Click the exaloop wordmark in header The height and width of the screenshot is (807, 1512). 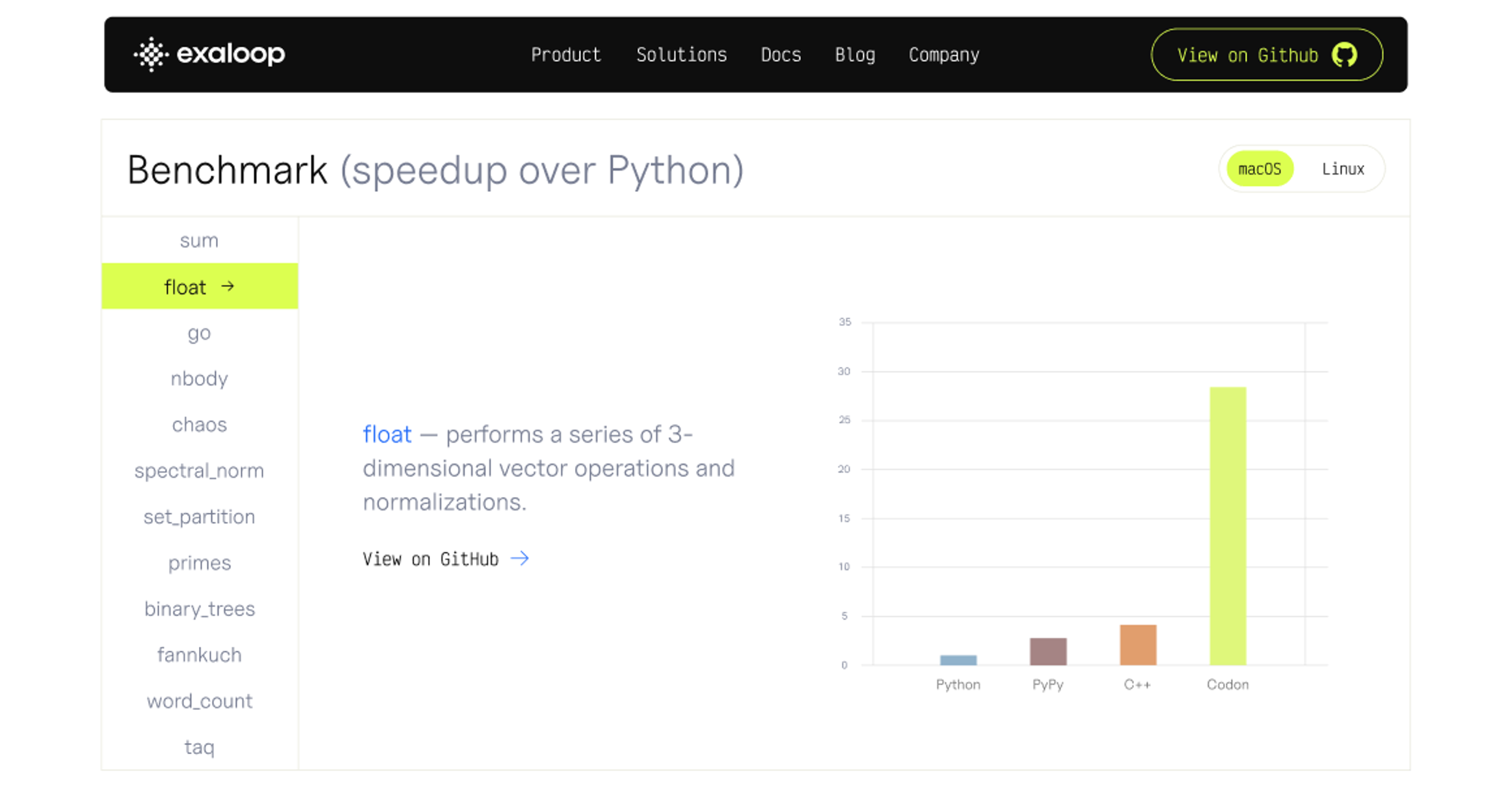pos(231,54)
